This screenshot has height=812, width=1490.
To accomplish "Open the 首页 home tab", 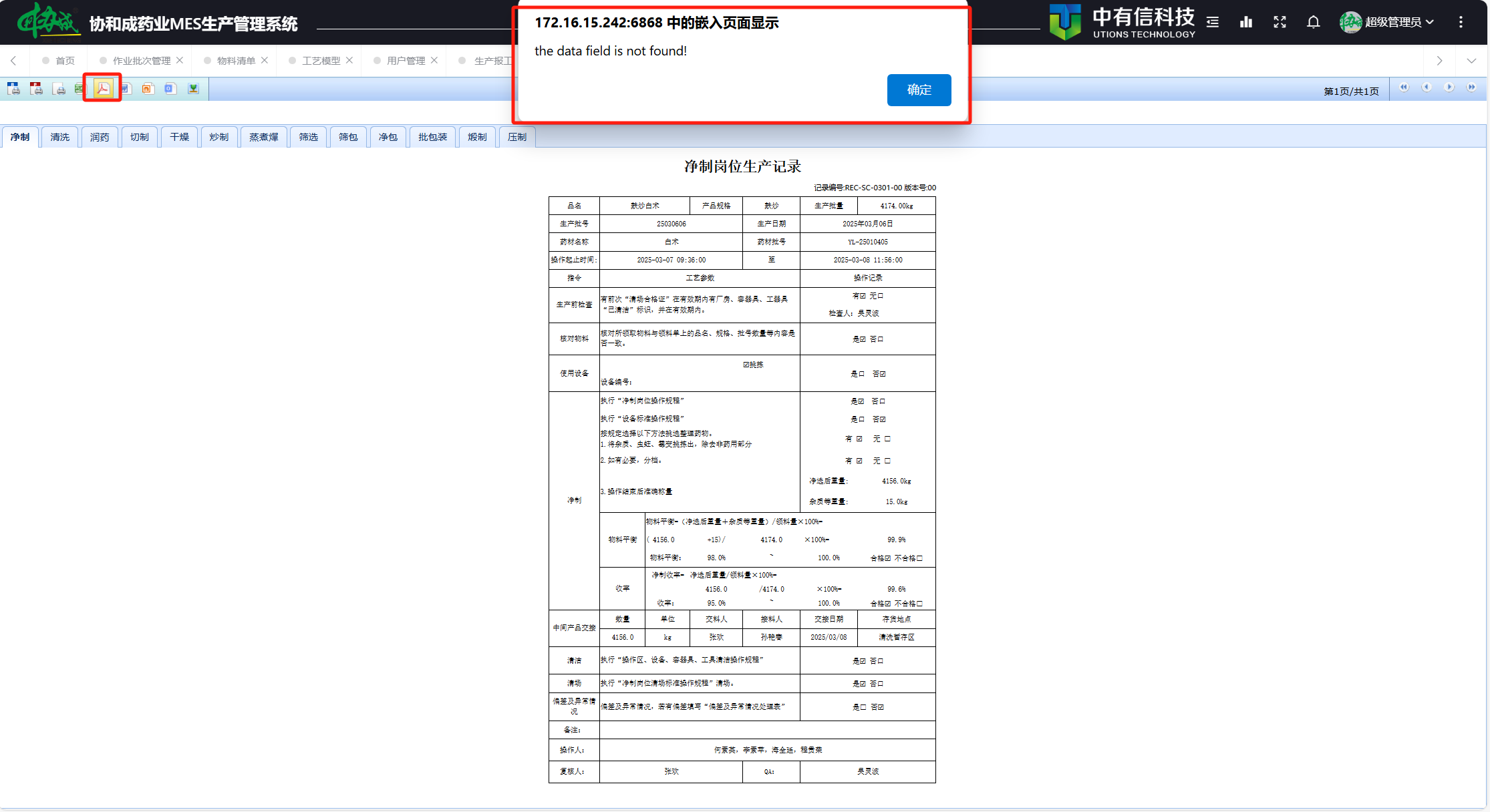I will tap(65, 61).
